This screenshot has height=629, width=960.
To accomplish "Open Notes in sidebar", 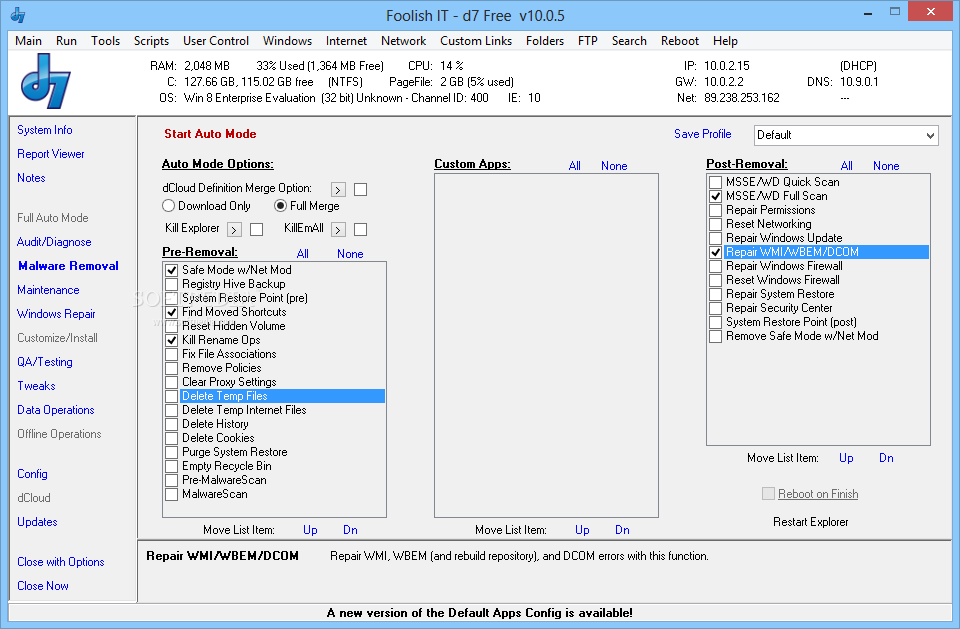I will pos(31,178).
